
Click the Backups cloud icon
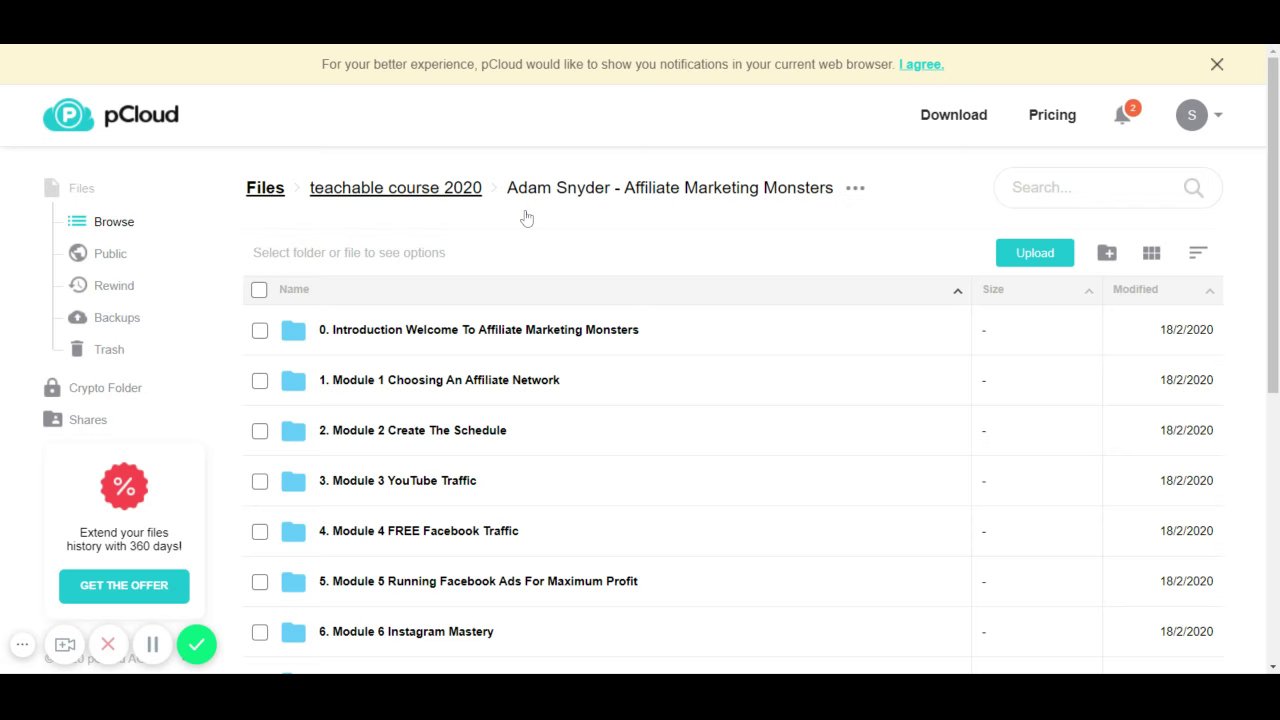coord(77,317)
